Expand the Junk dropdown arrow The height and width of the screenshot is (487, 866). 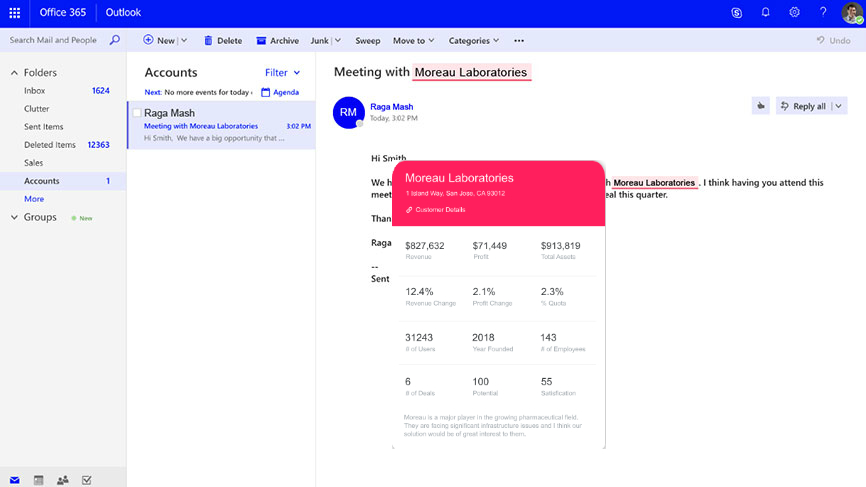pos(337,40)
